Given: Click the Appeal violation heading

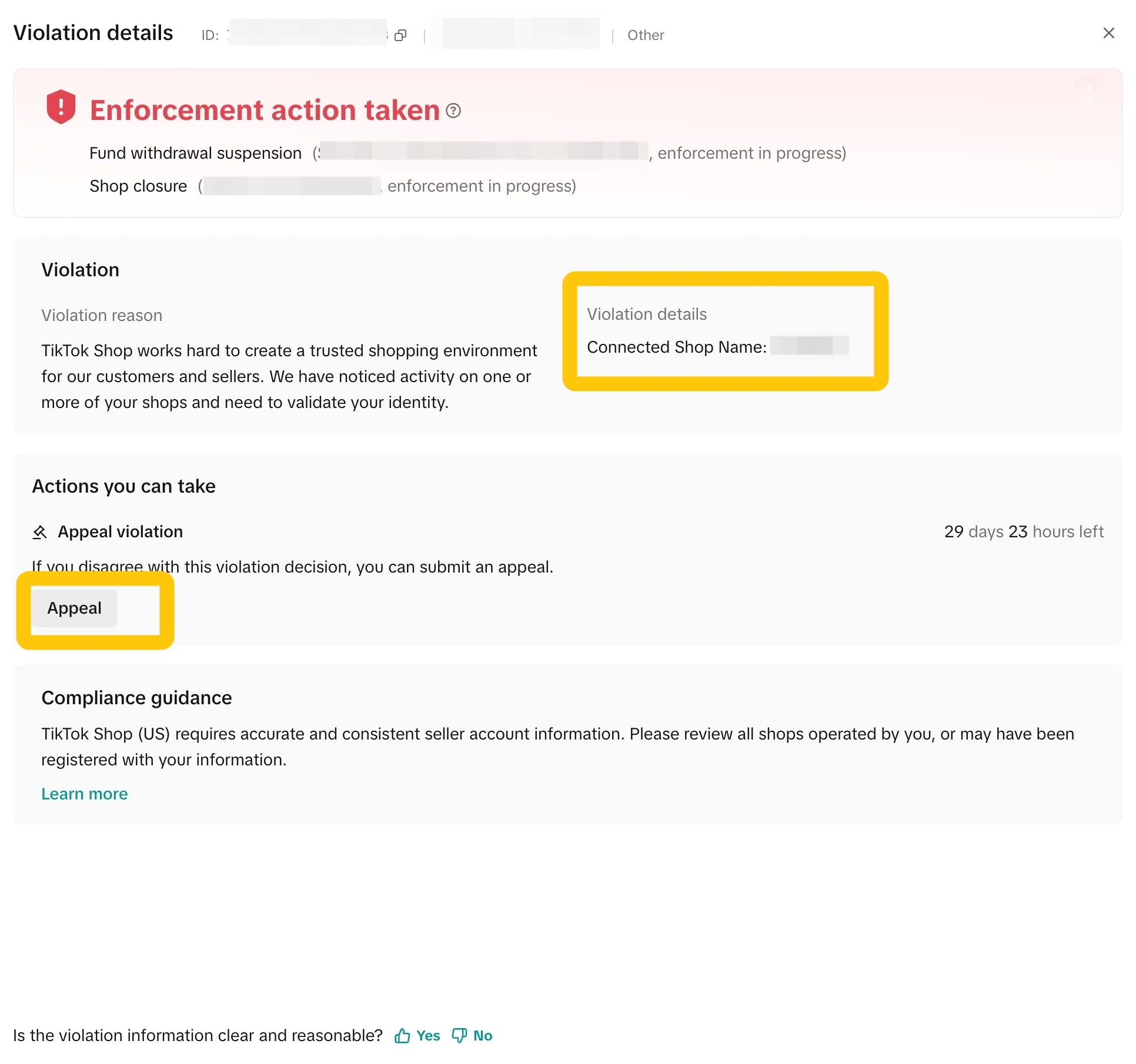Looking at the screenshot, I should click(x=121, y=531).
